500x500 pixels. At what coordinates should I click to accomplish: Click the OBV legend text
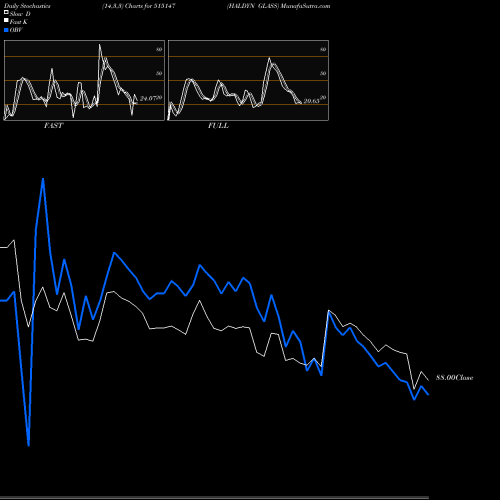tap(16, 30)
